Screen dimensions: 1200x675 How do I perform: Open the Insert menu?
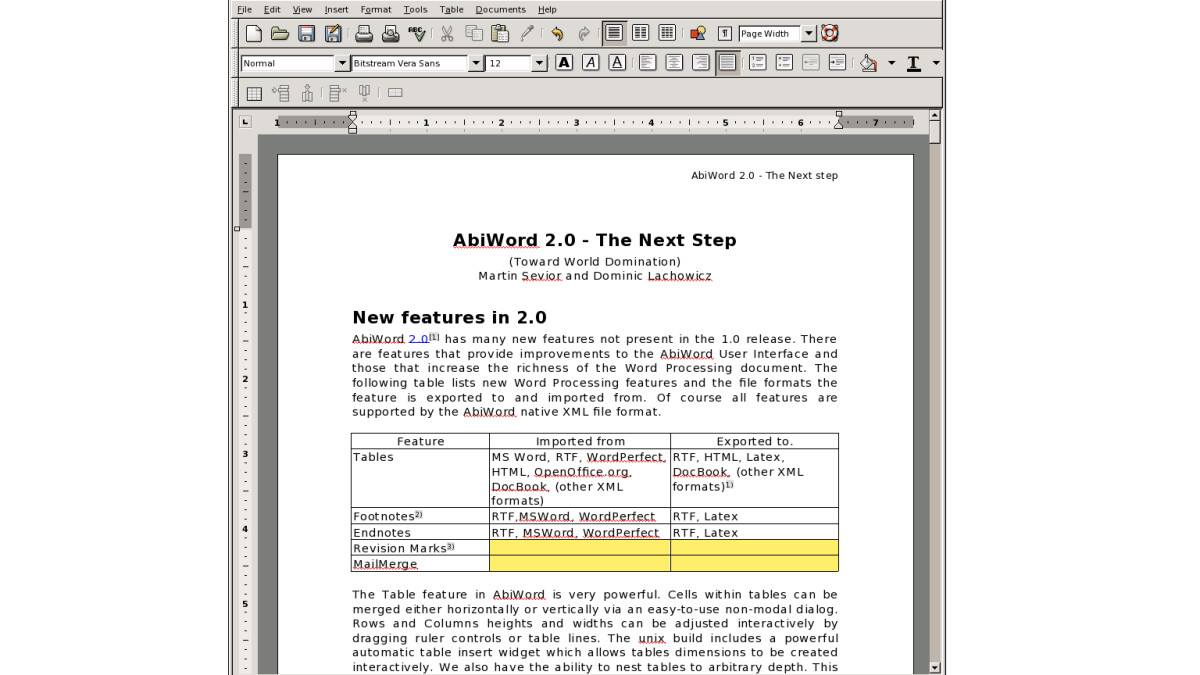[336, 9]
